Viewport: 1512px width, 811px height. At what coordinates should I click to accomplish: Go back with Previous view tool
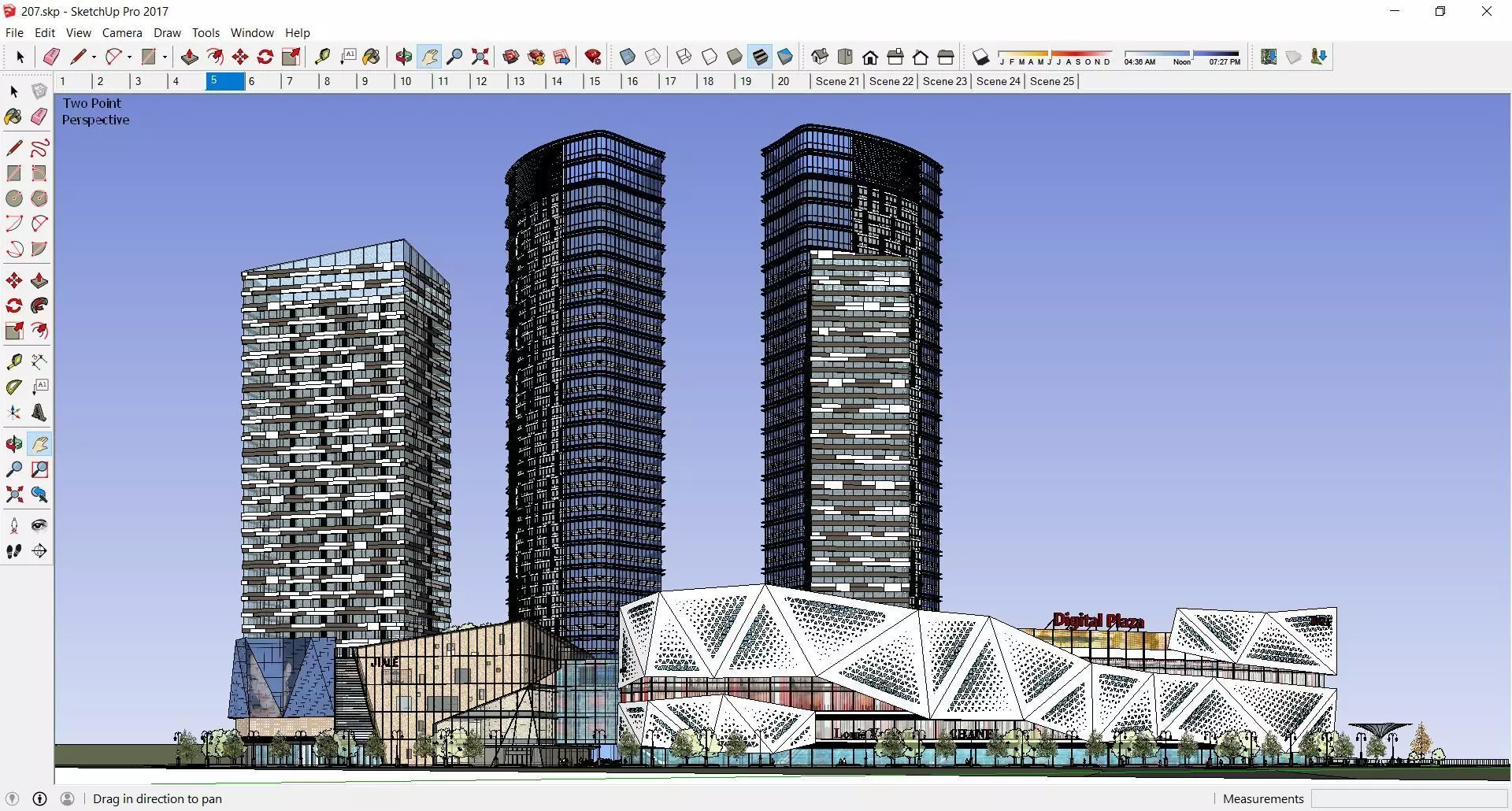click(x=39, y=494)
